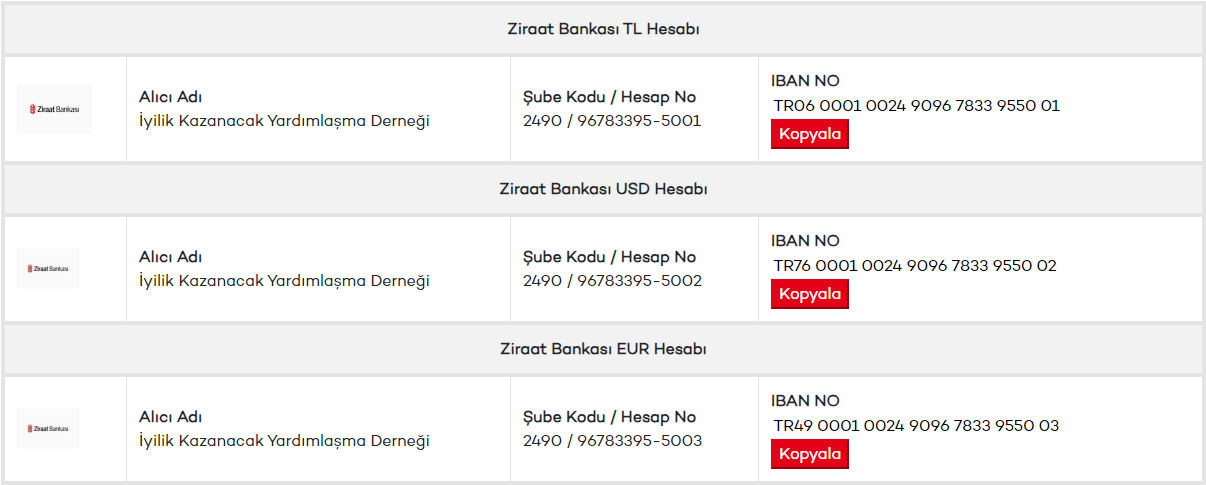The image size is (1206, 485).
Task: Click IBAN number ending in 9550 01
Action: click(916, 105)
